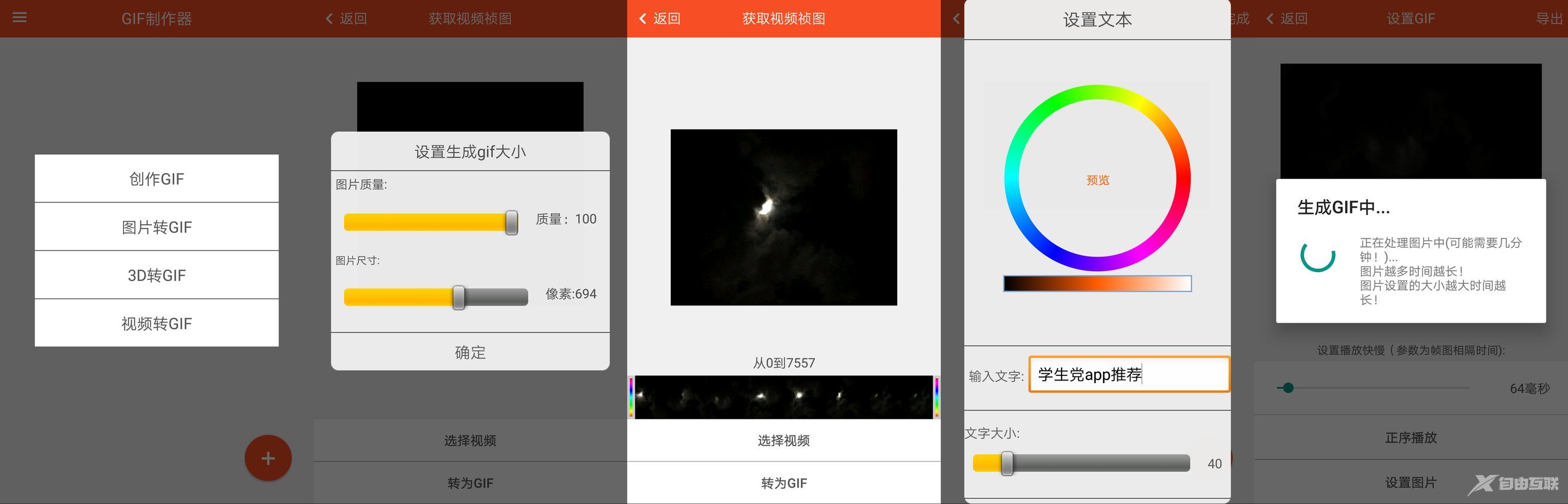Click 导出 on the 设置GIF screen
The width and height of the screenshot is (1568, 504).
[x=1549, y=18]
